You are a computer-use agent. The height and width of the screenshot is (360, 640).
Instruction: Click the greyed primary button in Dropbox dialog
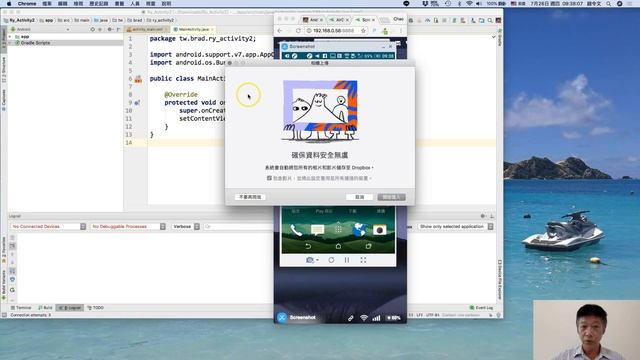tap(391, 197)
